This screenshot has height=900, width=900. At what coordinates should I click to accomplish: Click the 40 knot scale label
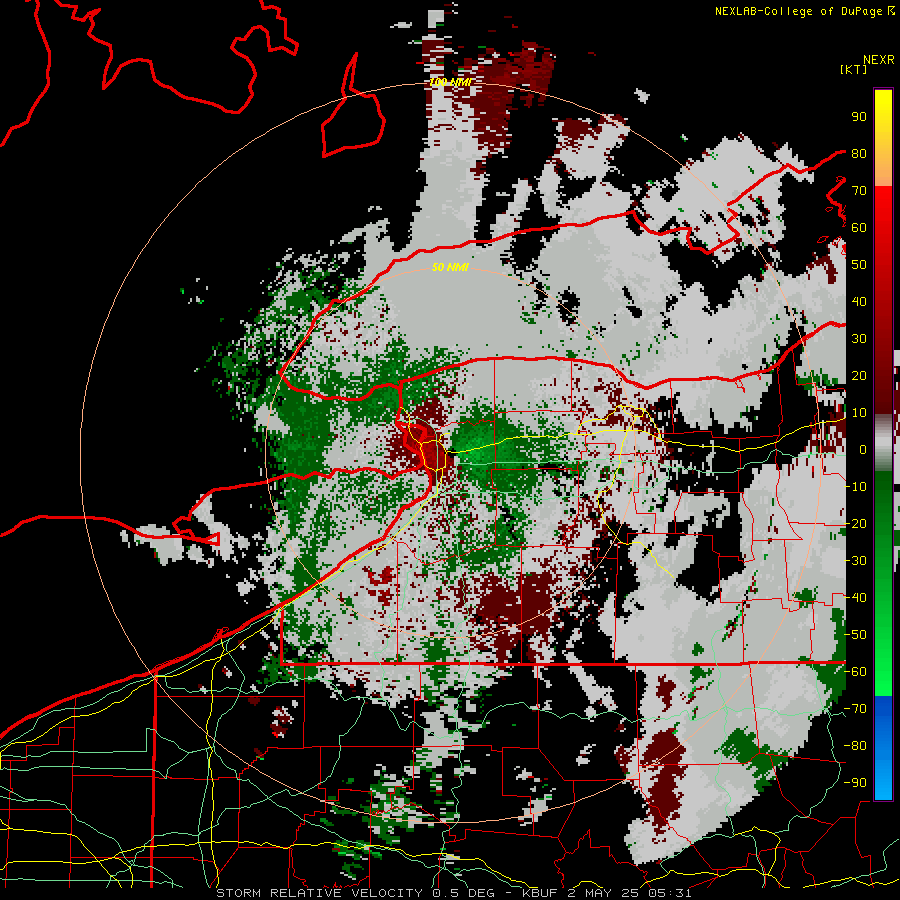tap(859, 301)
